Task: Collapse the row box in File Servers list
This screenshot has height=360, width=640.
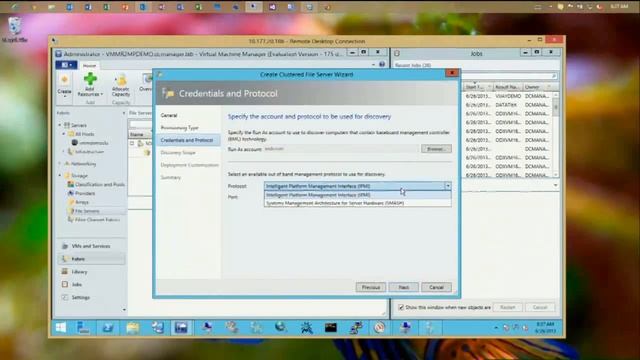Action: pos(132,143)
